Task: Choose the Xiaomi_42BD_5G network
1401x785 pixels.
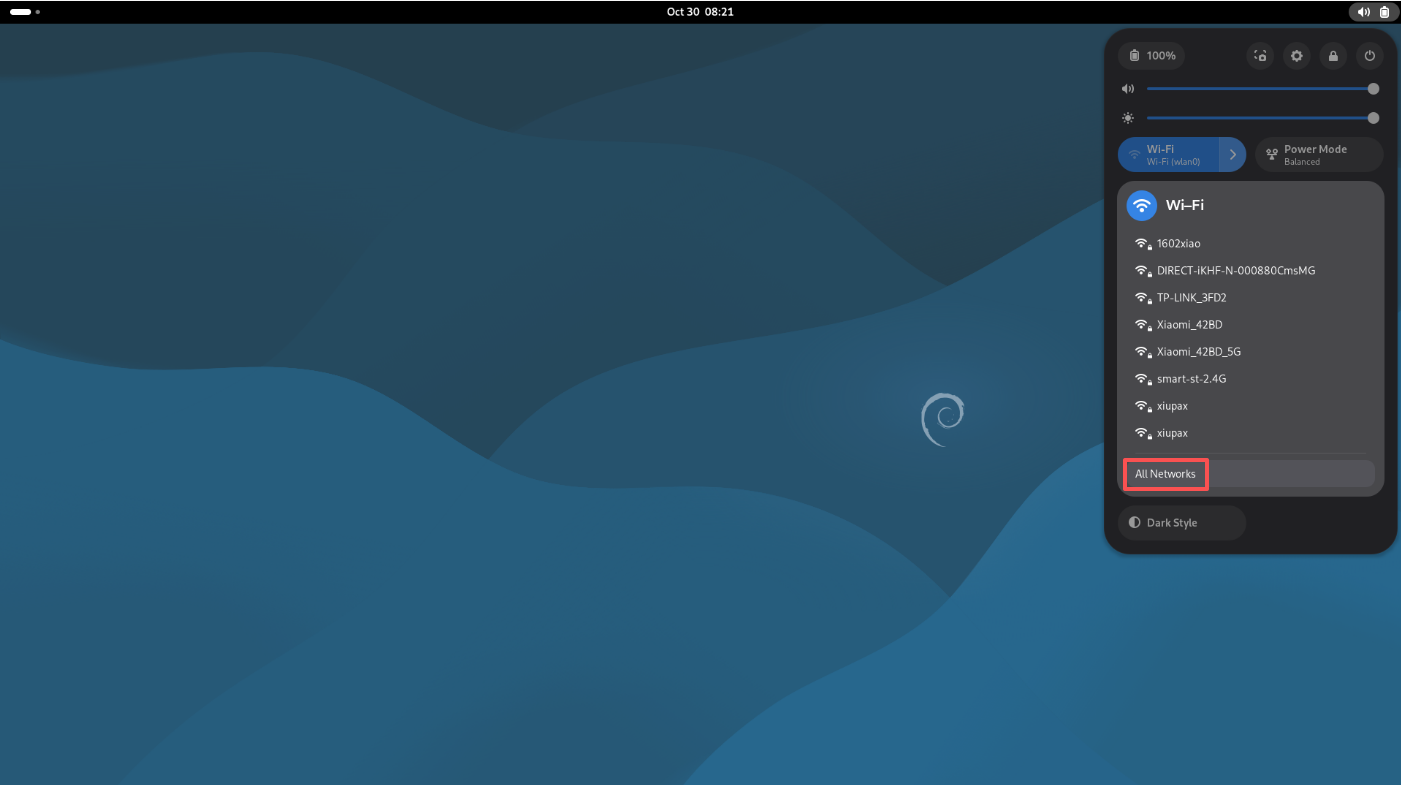Action: (x=1198, y=352)
